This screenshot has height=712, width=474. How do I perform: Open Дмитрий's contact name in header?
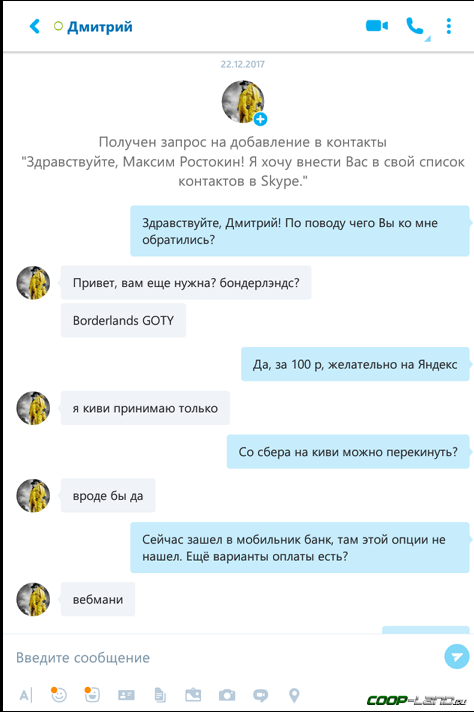point(100,27)
